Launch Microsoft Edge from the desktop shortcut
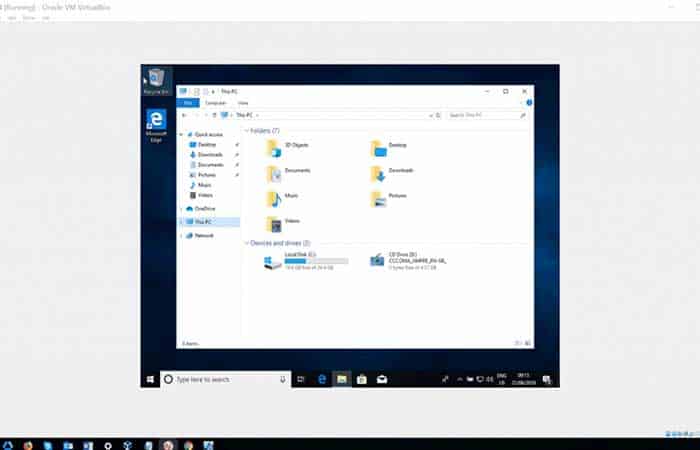 (x=156, y=125)
